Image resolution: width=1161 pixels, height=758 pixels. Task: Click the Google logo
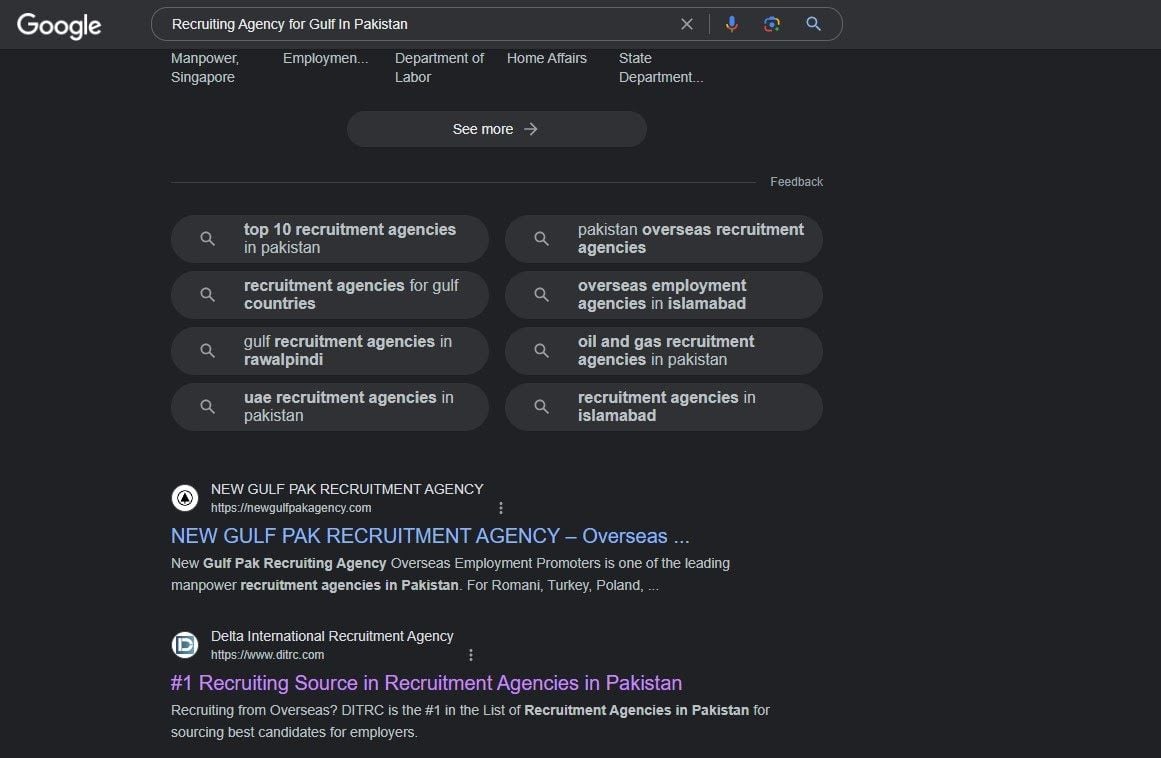pyautogui.click(x=59, y=25)
